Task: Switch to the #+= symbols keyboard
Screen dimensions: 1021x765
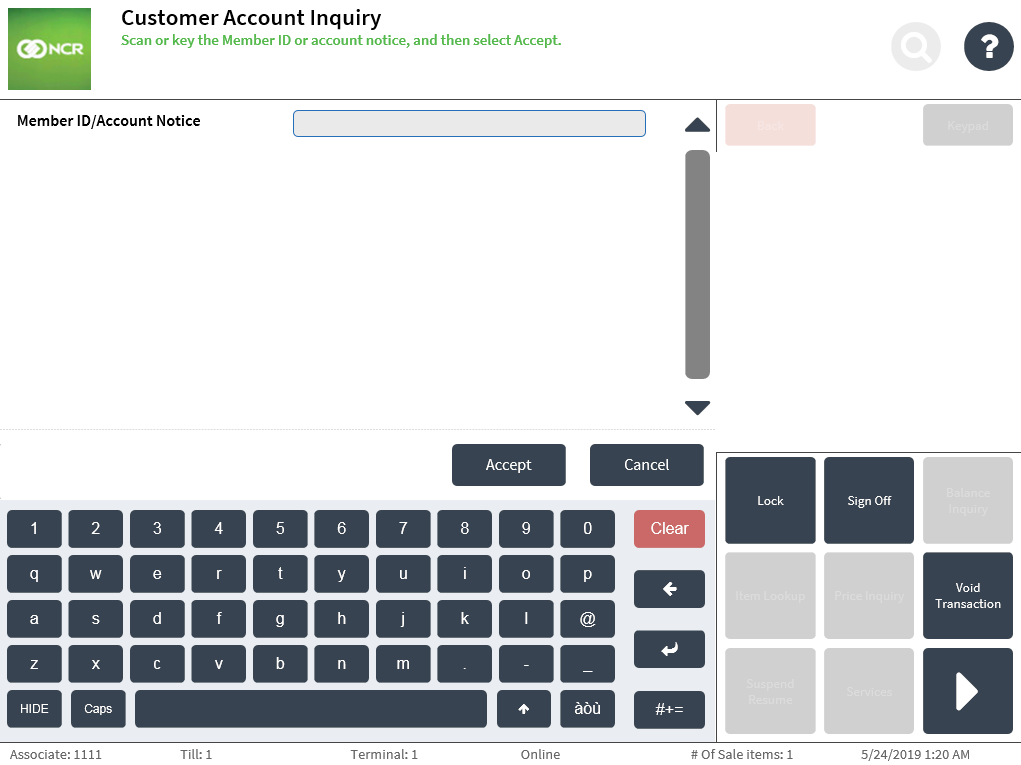Action: click(669, 709)
